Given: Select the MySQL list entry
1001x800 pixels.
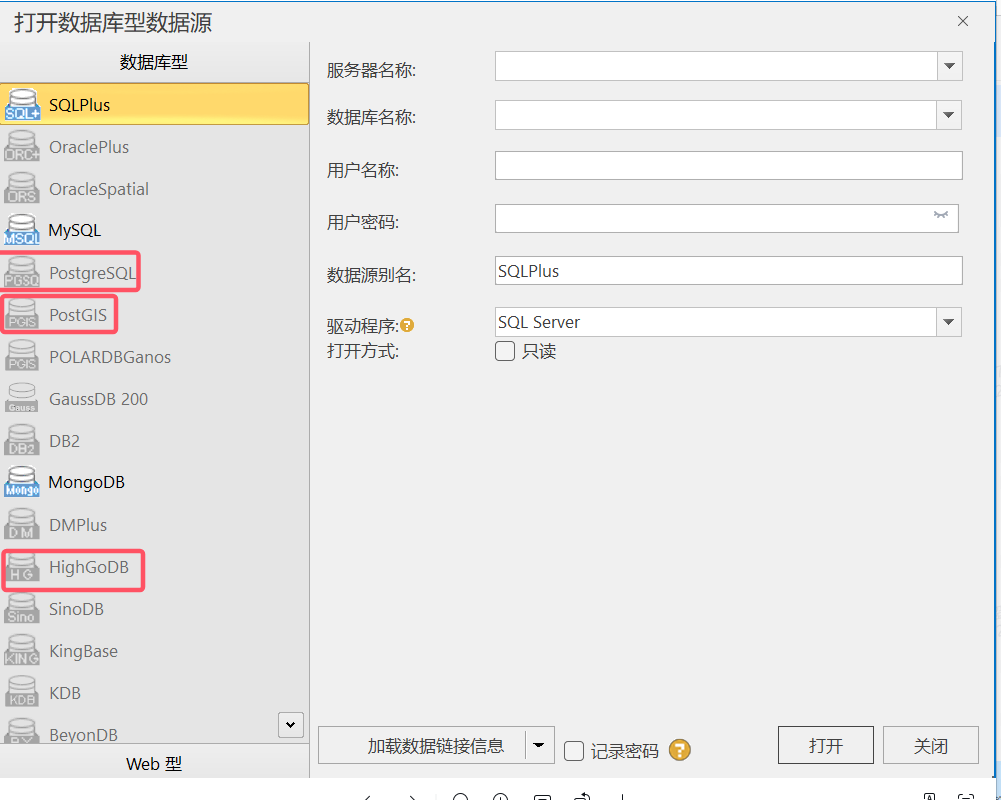Looking at the screenshot, I should click(154, 230).
